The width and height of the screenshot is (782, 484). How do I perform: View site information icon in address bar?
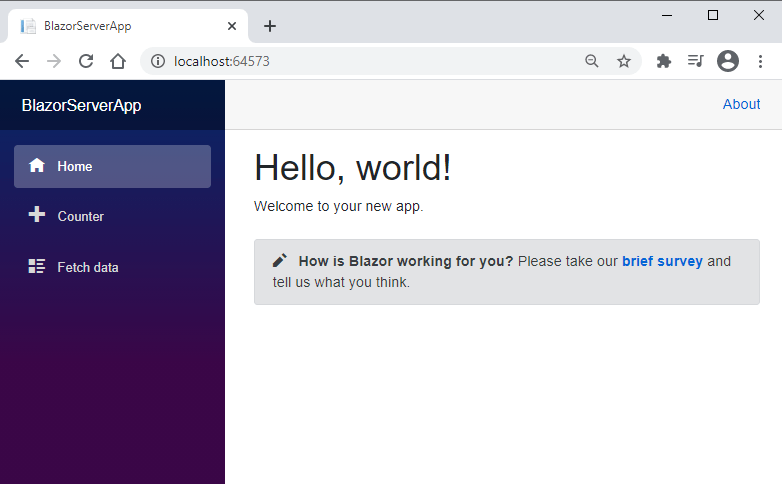158,61
